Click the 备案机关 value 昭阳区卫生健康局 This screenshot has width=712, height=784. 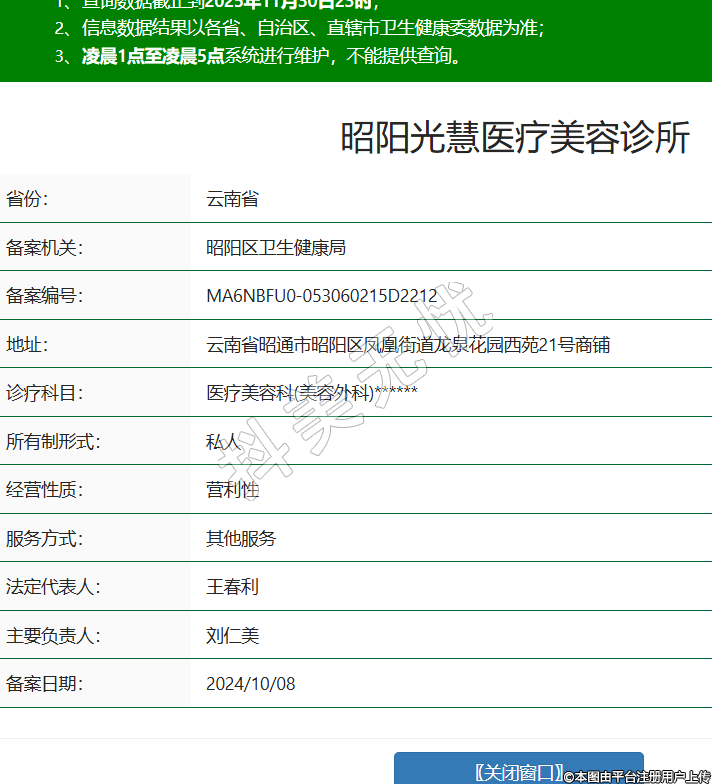pyautogui.click(x=276, y=247)
